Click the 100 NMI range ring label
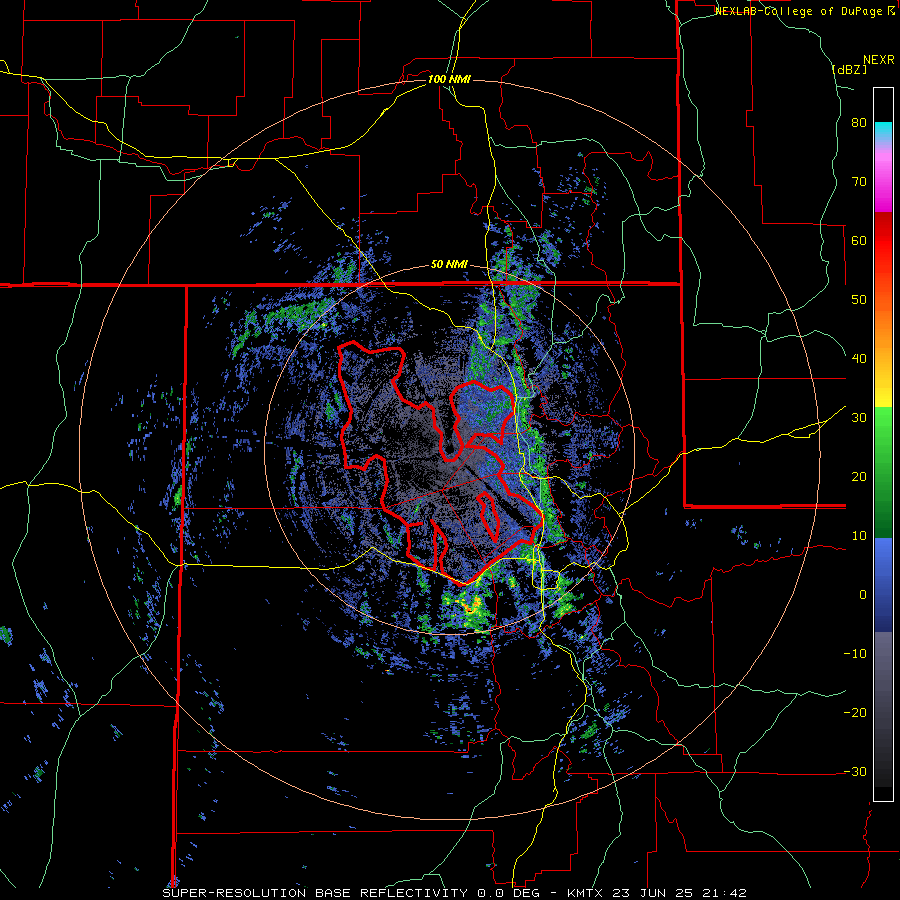This screenshot has height=900, width=900. [x=449, y=79]
